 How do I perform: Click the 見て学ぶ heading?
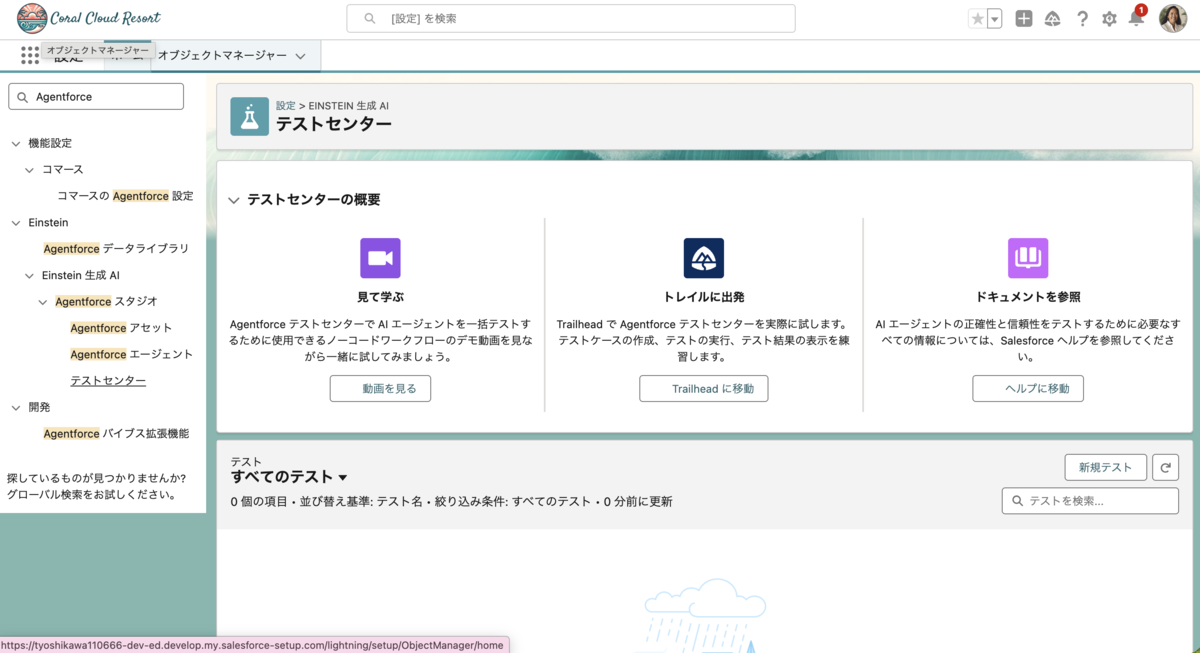380,298
